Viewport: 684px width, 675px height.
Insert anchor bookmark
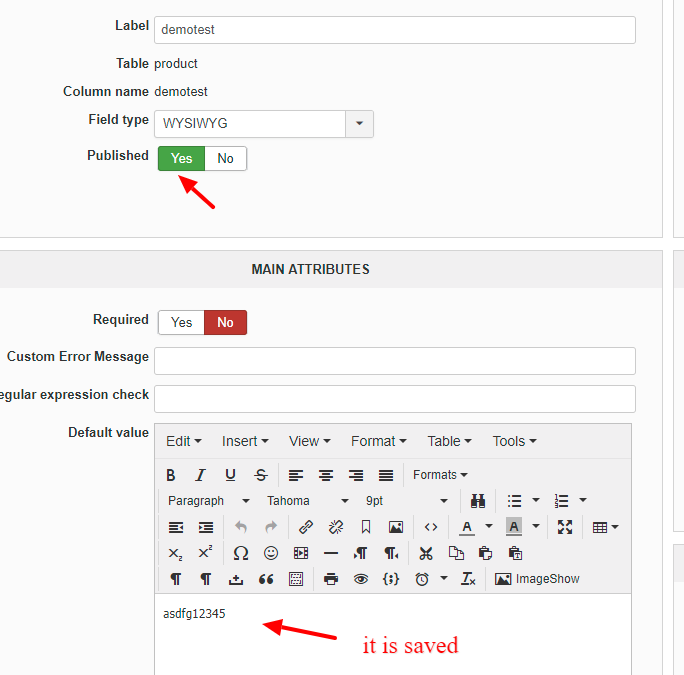tap(366, 527)
